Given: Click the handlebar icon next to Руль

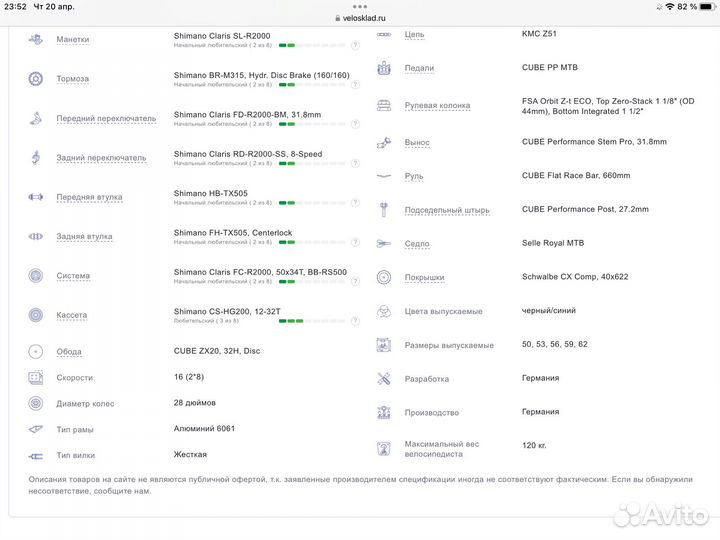Looking at the screenshot, I should click(x=384, y=176).
